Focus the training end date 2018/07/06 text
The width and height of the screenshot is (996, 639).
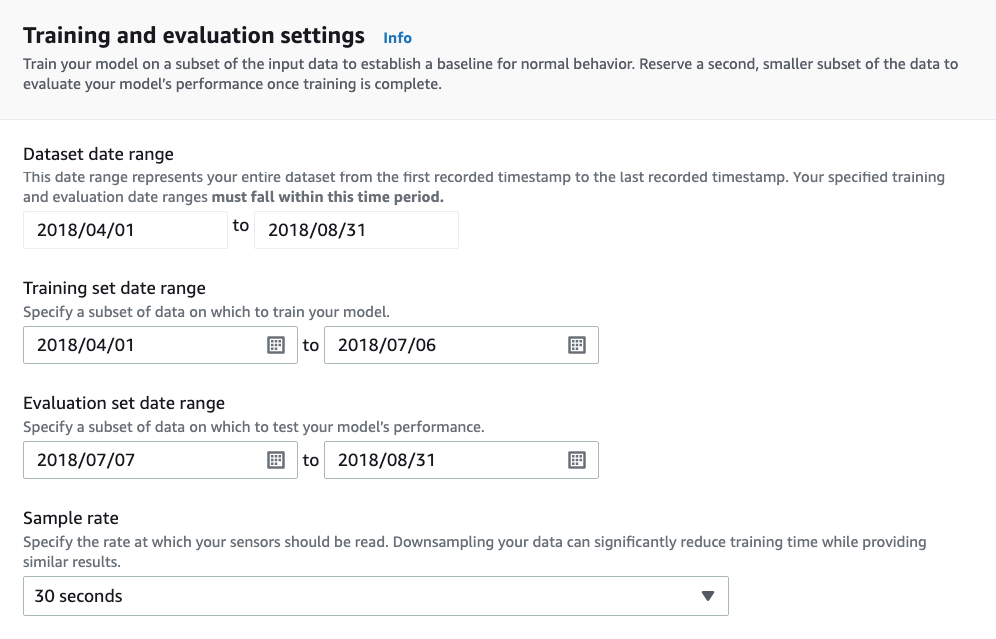point(440,345)
